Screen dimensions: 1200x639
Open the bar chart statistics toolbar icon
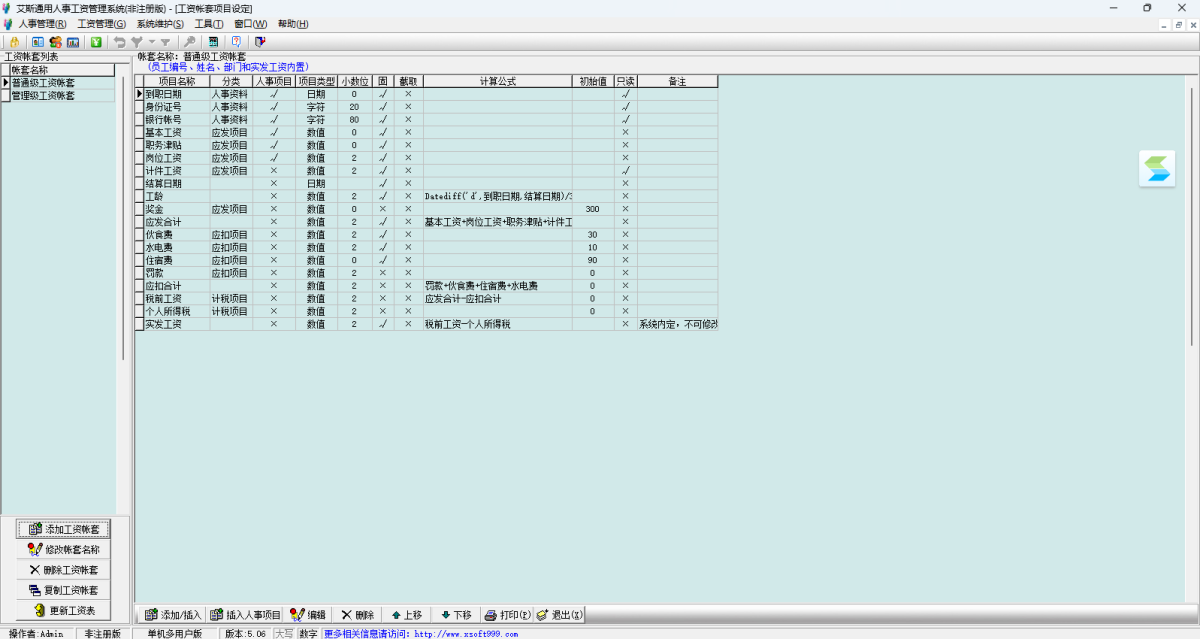click(x=73, y=42)
